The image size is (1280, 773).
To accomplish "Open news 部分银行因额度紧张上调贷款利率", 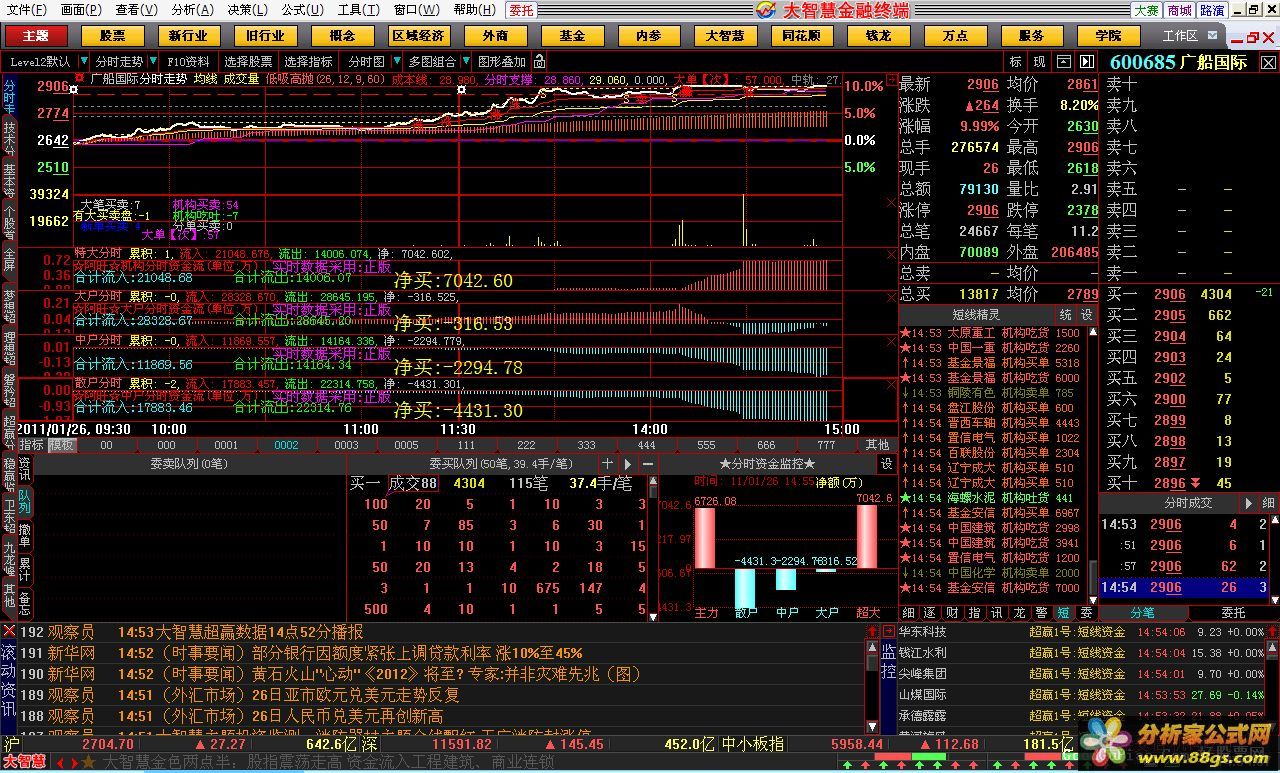I will (416, 653).
